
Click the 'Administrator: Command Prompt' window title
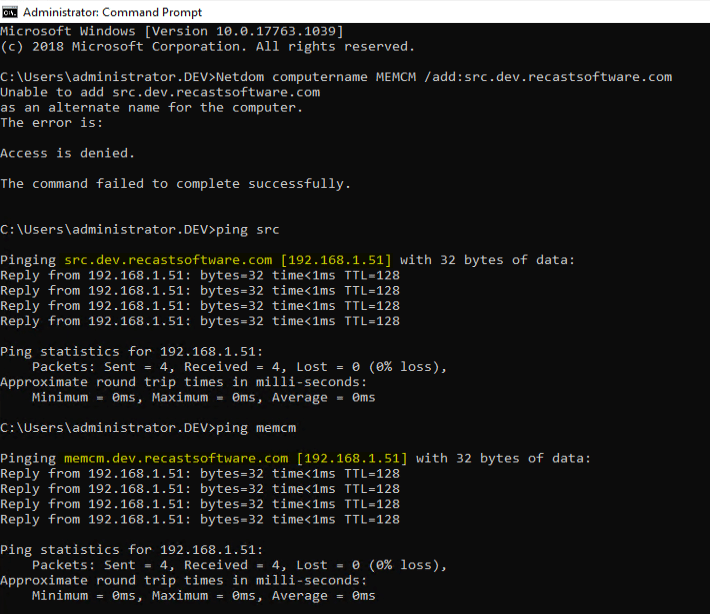tap(112, 12)
